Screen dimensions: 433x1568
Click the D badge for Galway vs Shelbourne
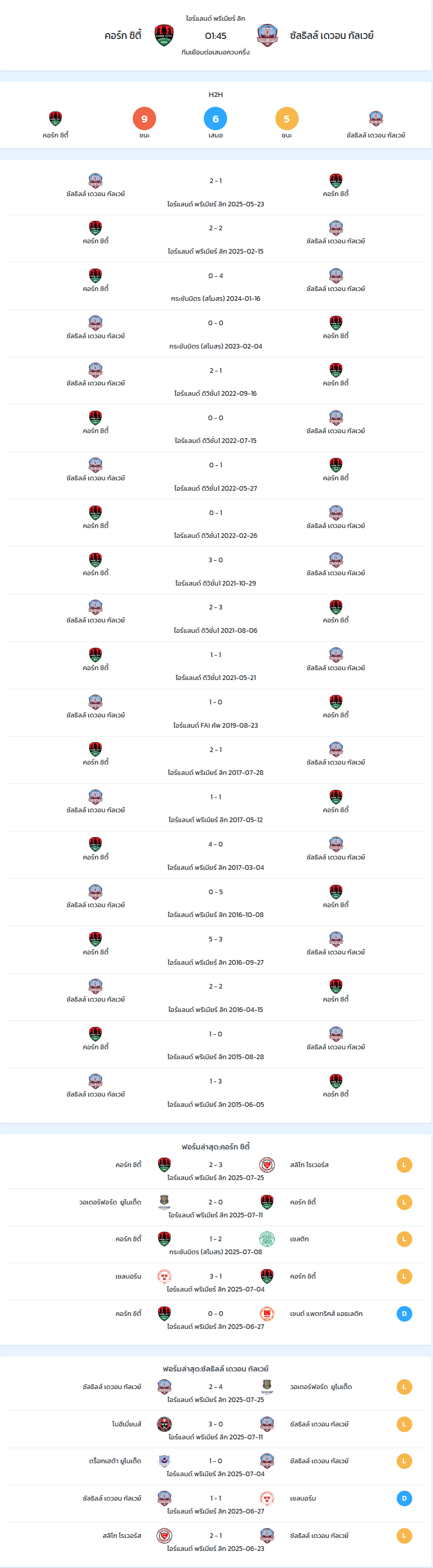[x=404, y=1498]
